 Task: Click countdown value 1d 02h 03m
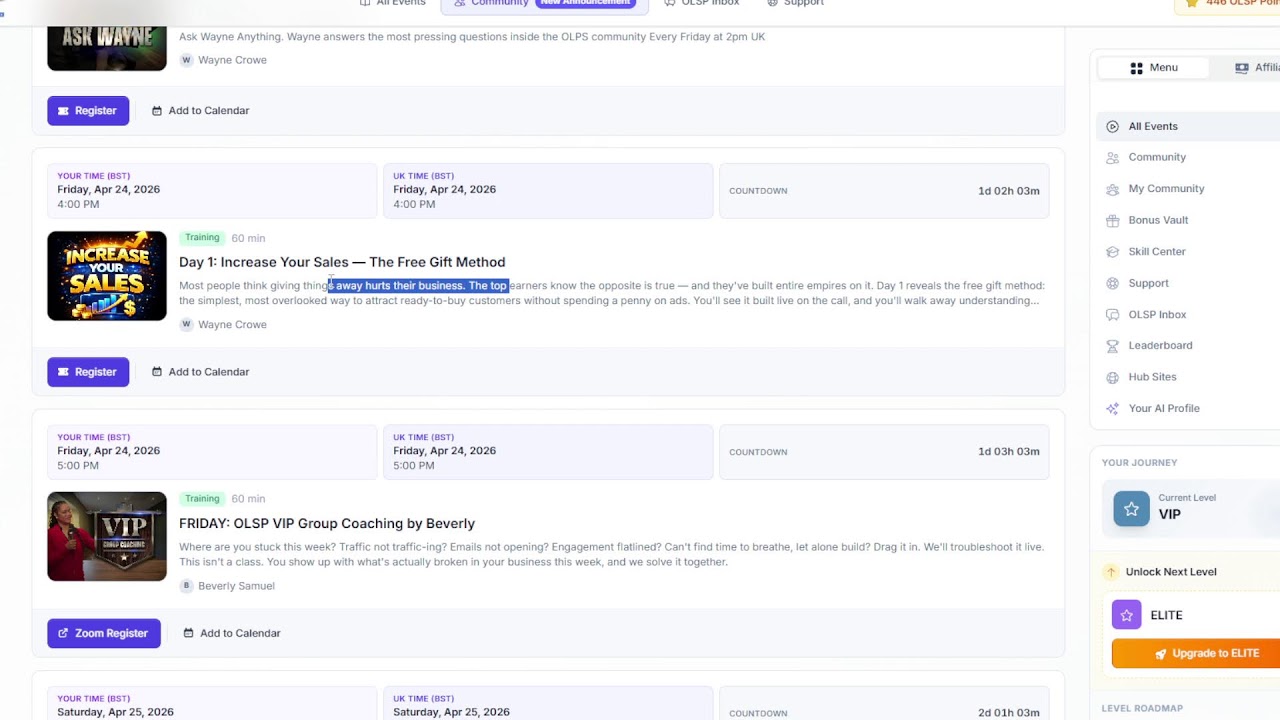1008,191
